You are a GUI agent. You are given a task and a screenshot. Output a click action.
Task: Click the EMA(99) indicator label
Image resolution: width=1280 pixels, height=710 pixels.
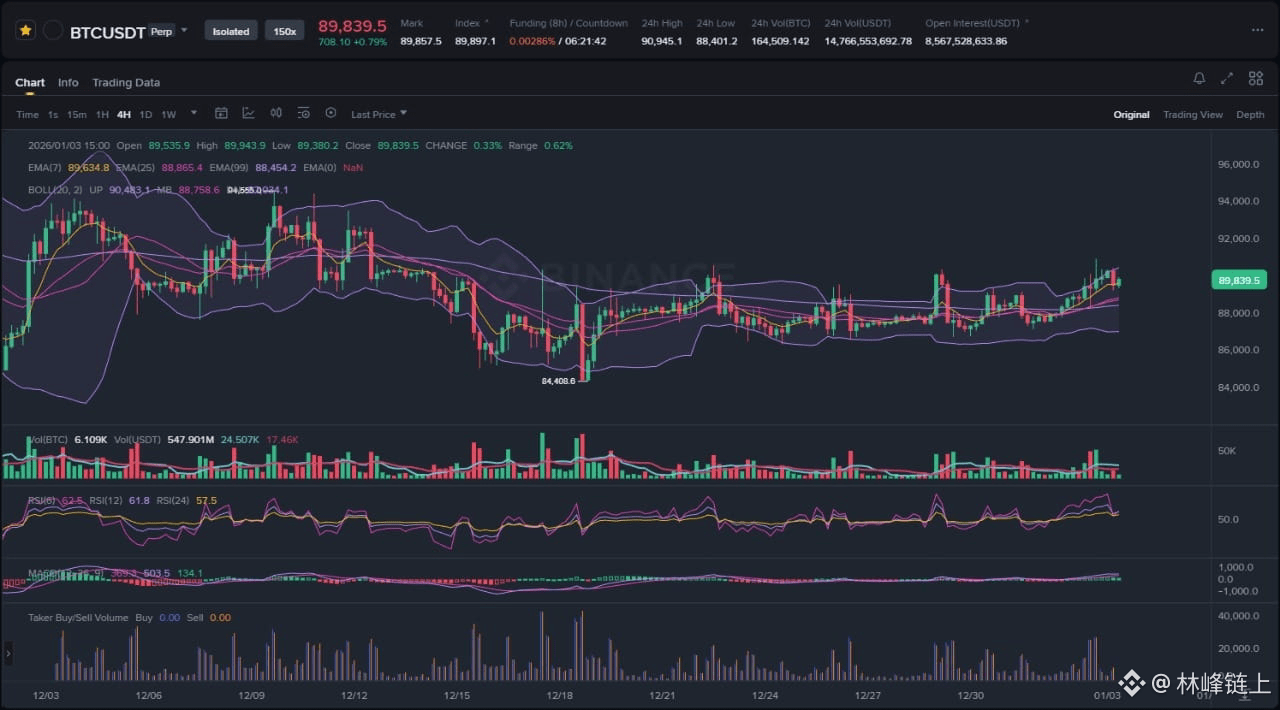tap(230, 168)
